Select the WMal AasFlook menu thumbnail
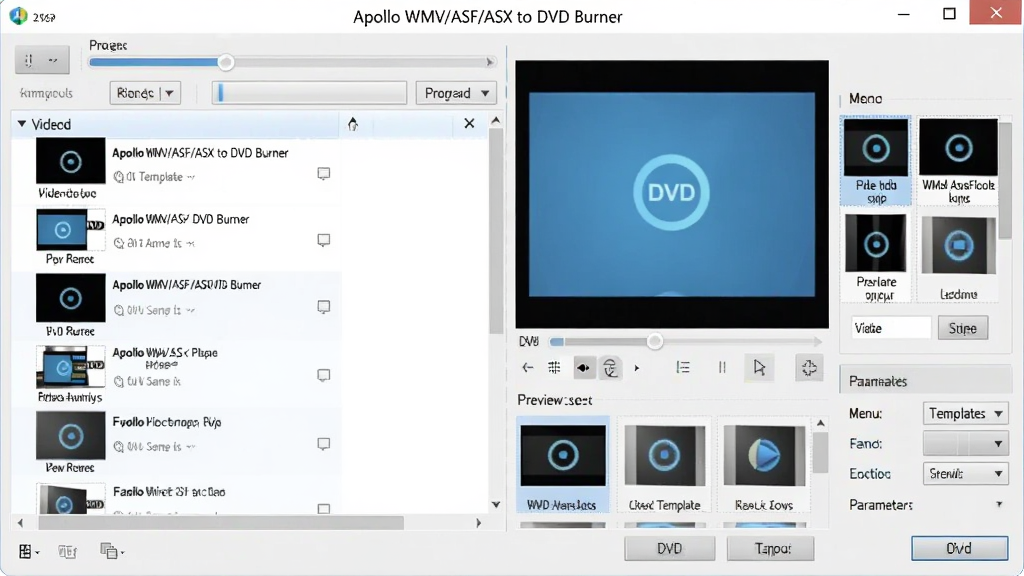The width and height of the screenshot is (1024, 576). [958, 161]
